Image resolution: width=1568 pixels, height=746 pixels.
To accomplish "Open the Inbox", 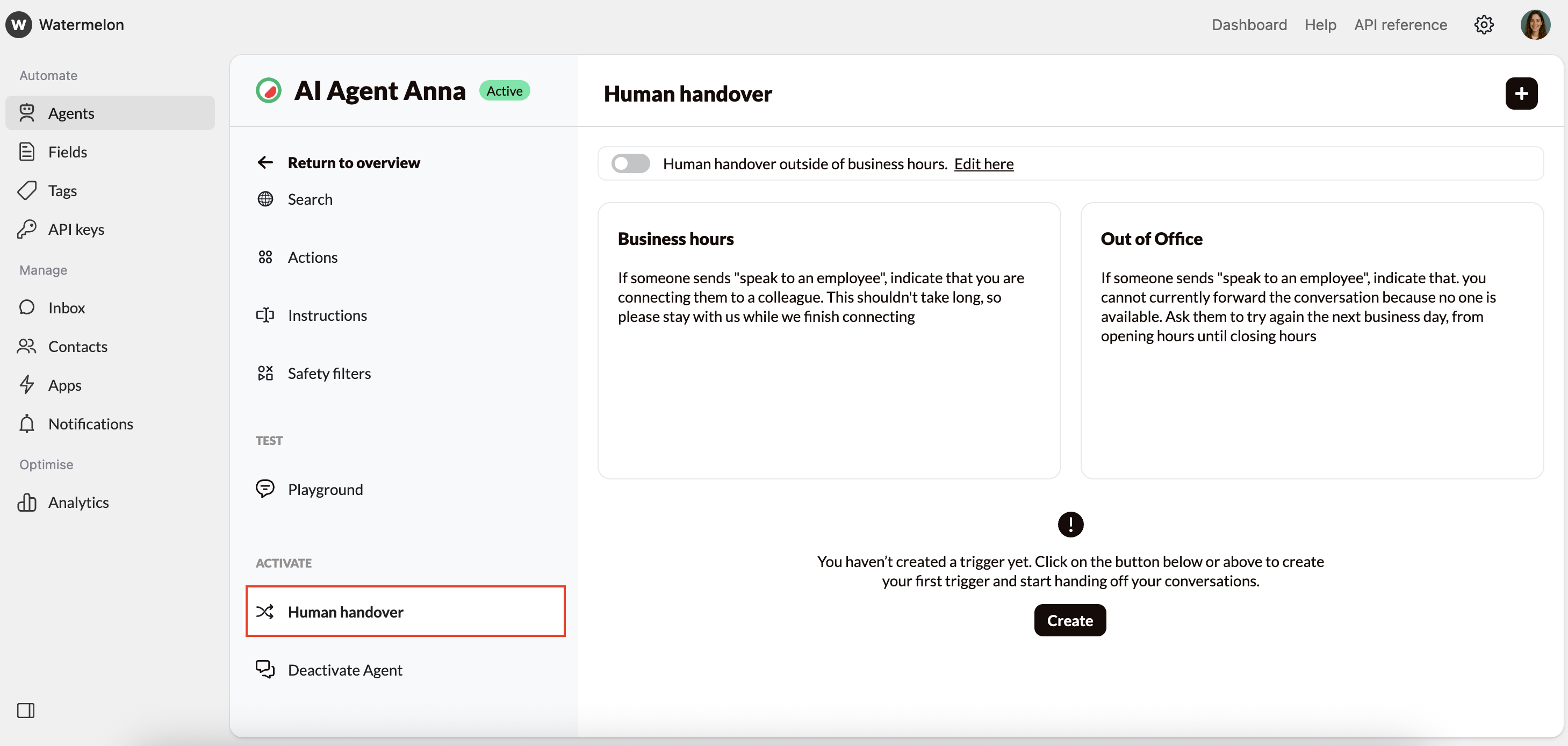I will (67, 307).
